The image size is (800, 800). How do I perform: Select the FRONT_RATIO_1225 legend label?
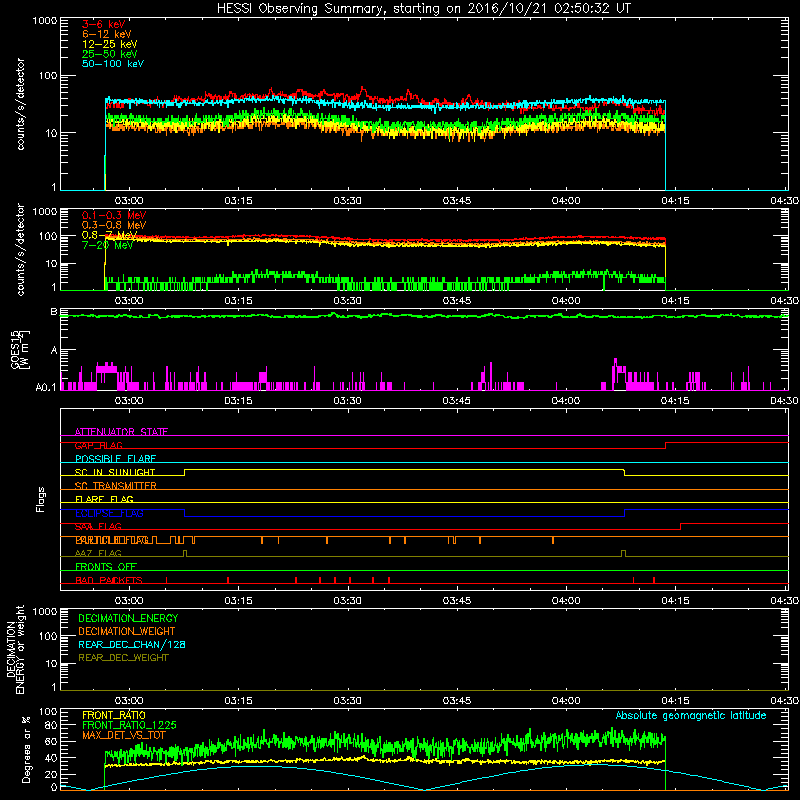pos(129,725)
